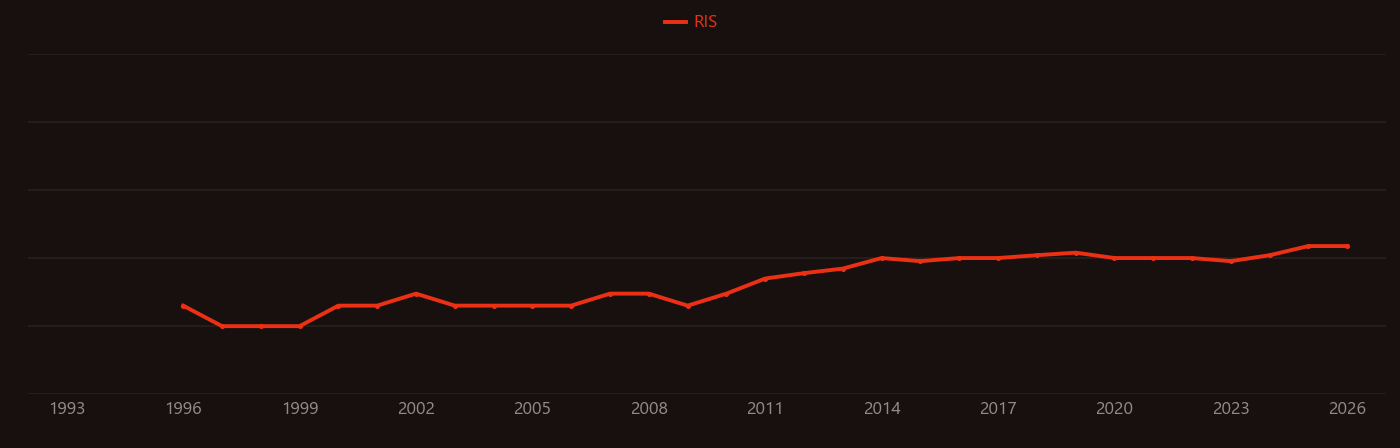Click the 1993 x-axis label
Screen dimensions: 1400x448
click(x=67, y=409)
